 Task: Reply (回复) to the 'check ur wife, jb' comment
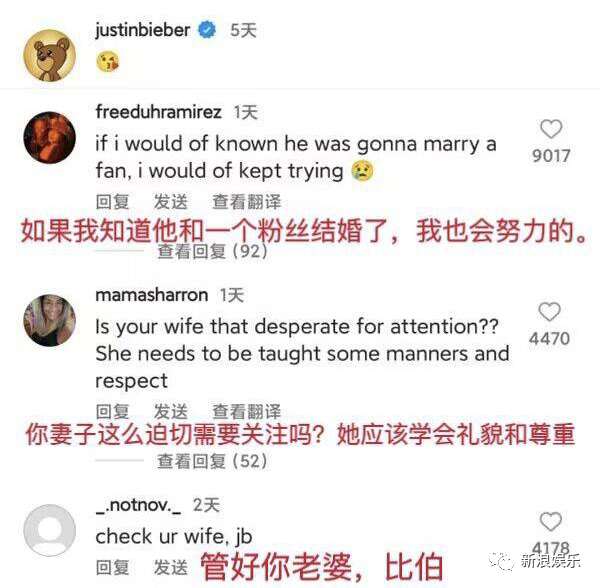coord(112,567)
